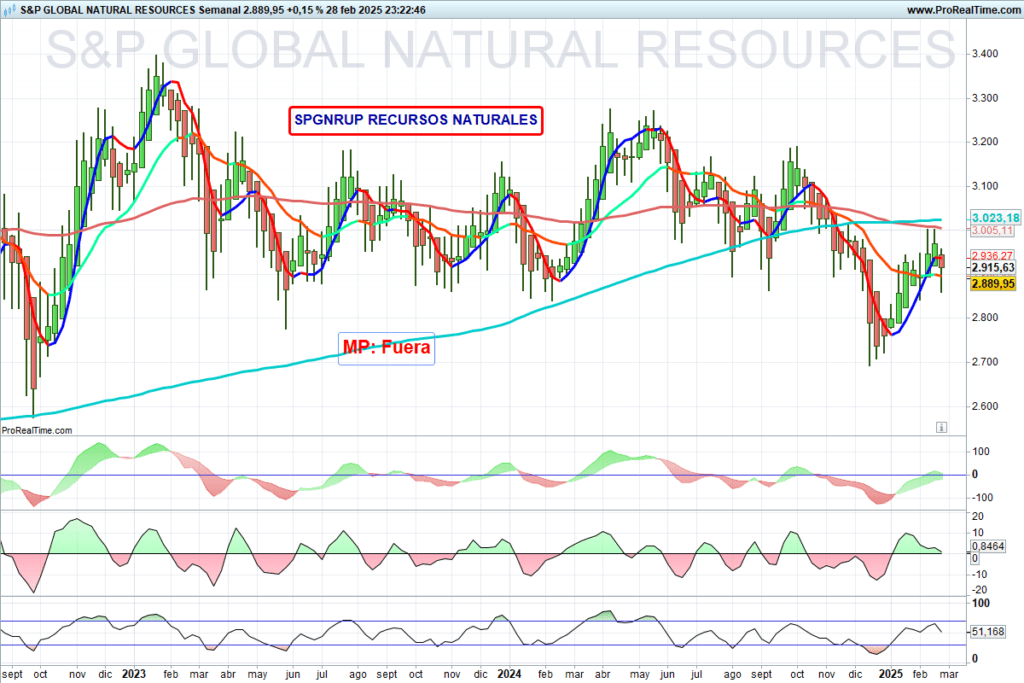The width and height of the screenshot is (1024, 683).
Task: Click the 2025 year label on the time axis
Action: [891, 674]
